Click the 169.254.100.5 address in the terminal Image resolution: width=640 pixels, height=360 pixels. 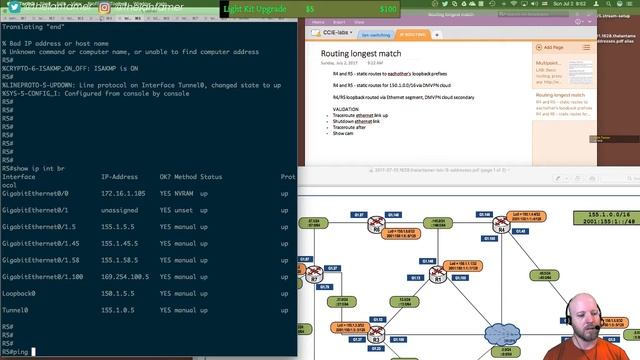point(125,277)
